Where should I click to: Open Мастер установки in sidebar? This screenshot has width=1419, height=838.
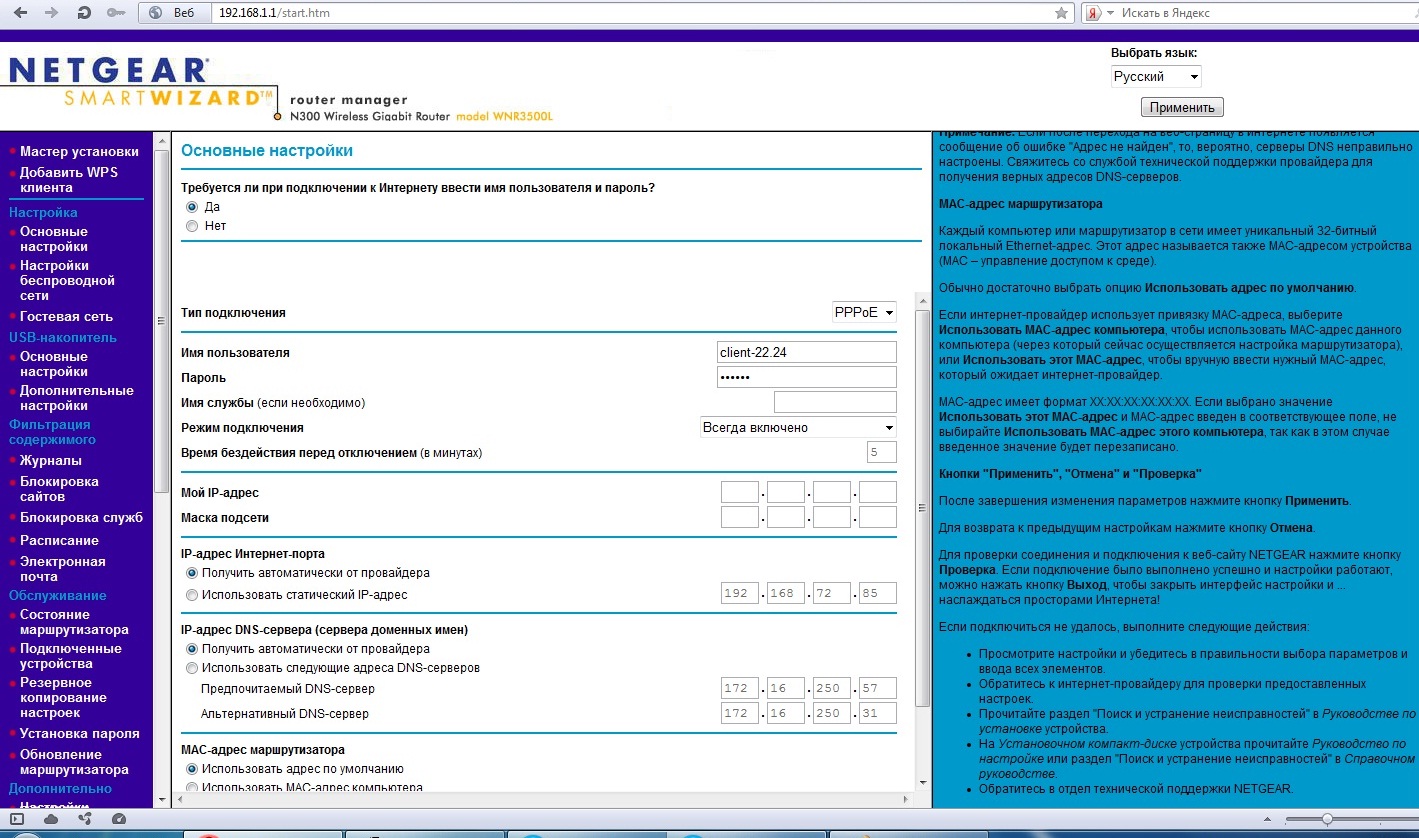coord(79,151)
